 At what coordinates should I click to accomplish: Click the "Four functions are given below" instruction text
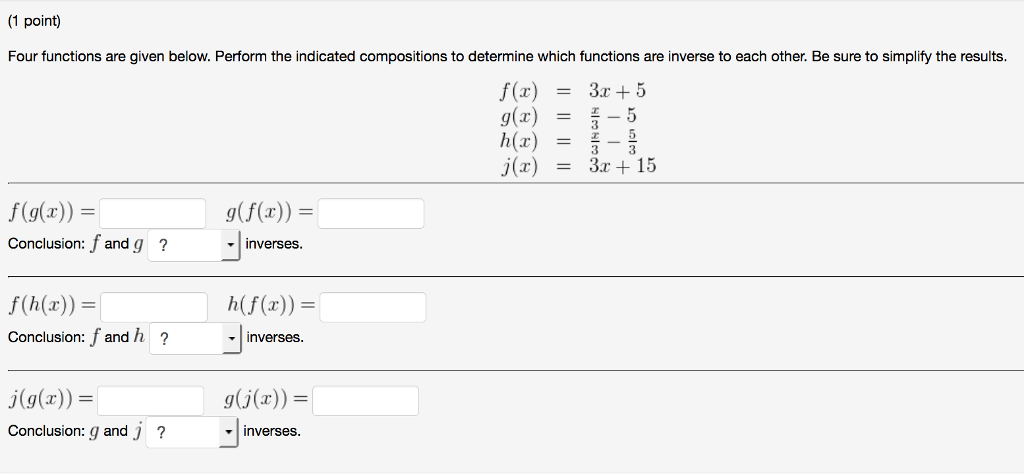pyautogui.click(x=507, y=57)
